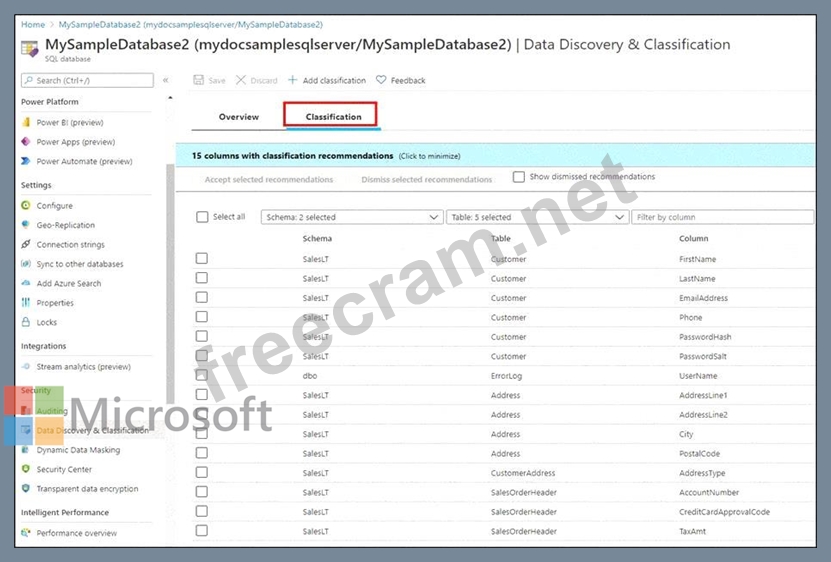Image resolution: width=831 pixels, height=562 pixels.
Task: Click the Configure icon in Settings
Action: pos(25,205)
